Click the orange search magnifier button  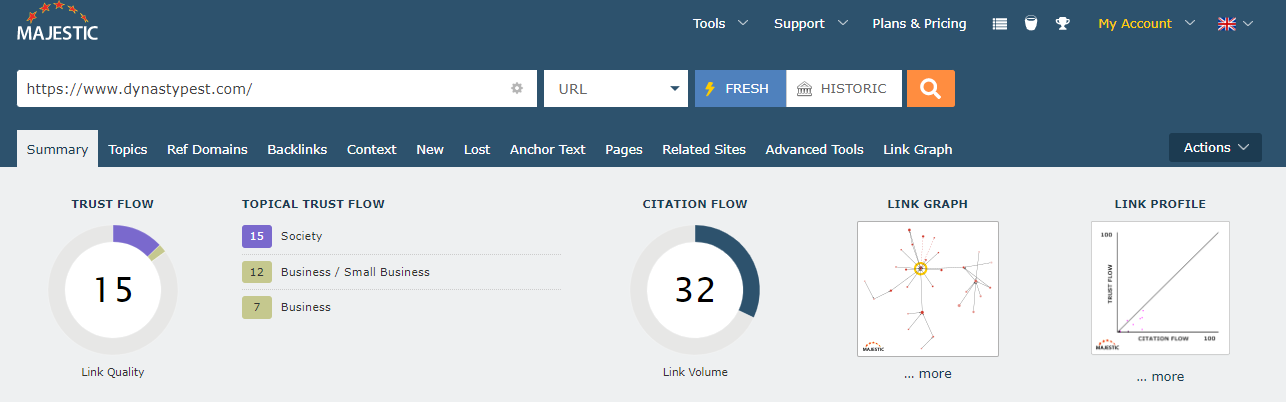[930, 88]
